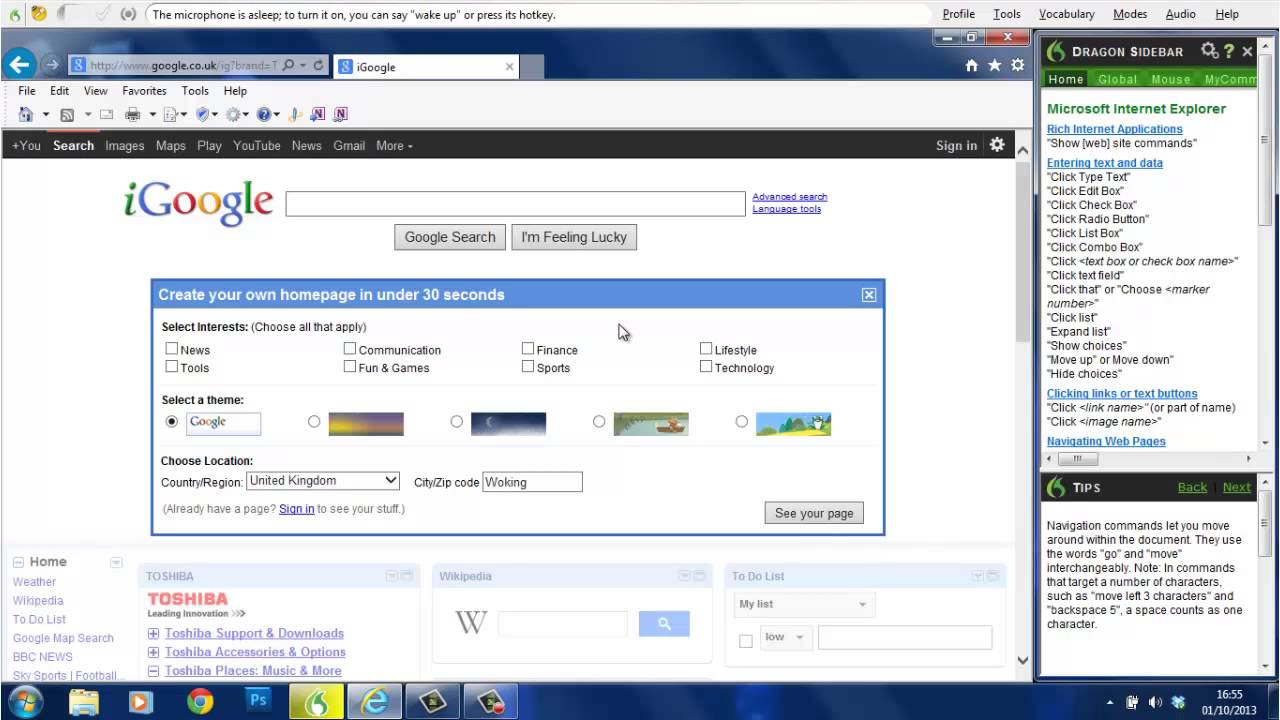Screen dimensions: 1280x720
Task: Click the Print icon in command bar
Action: point(132,114)
